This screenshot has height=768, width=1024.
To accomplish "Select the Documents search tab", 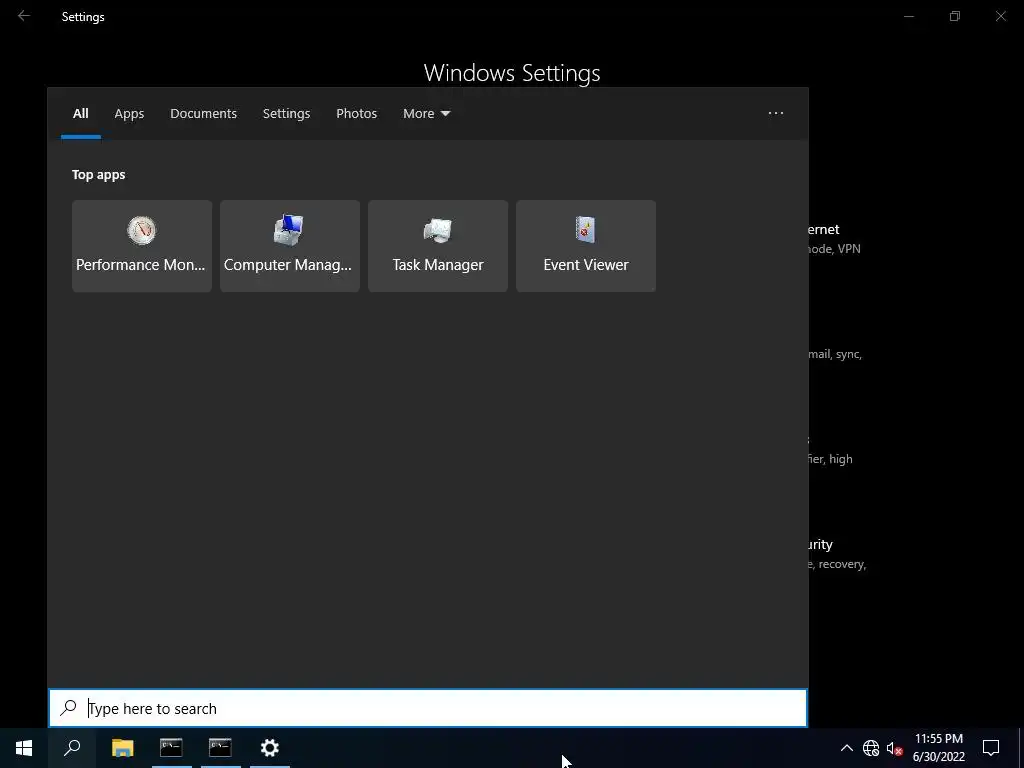I will click(203, 114).
